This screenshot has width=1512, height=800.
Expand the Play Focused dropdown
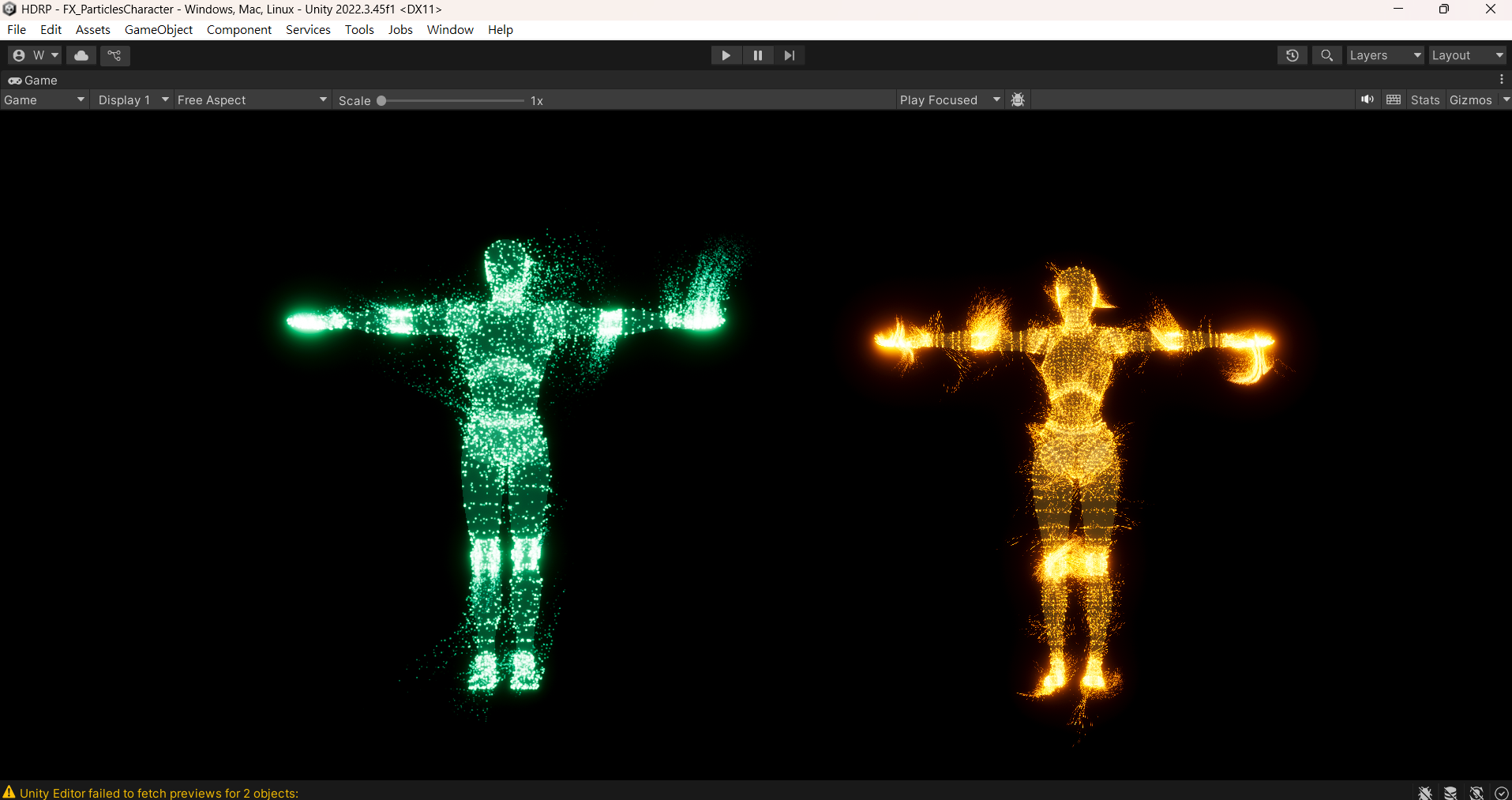(951, 100)
